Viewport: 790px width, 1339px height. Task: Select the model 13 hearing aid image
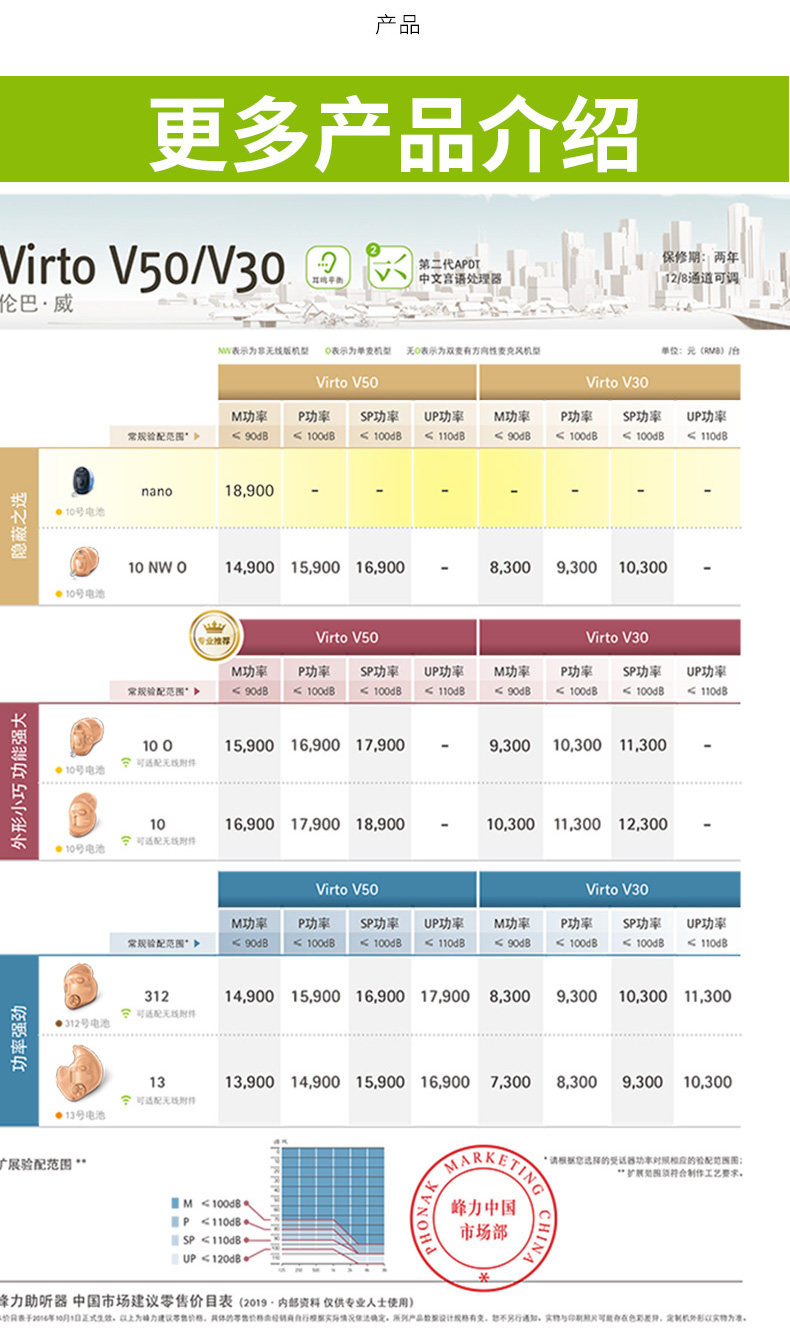(82, 1072)
